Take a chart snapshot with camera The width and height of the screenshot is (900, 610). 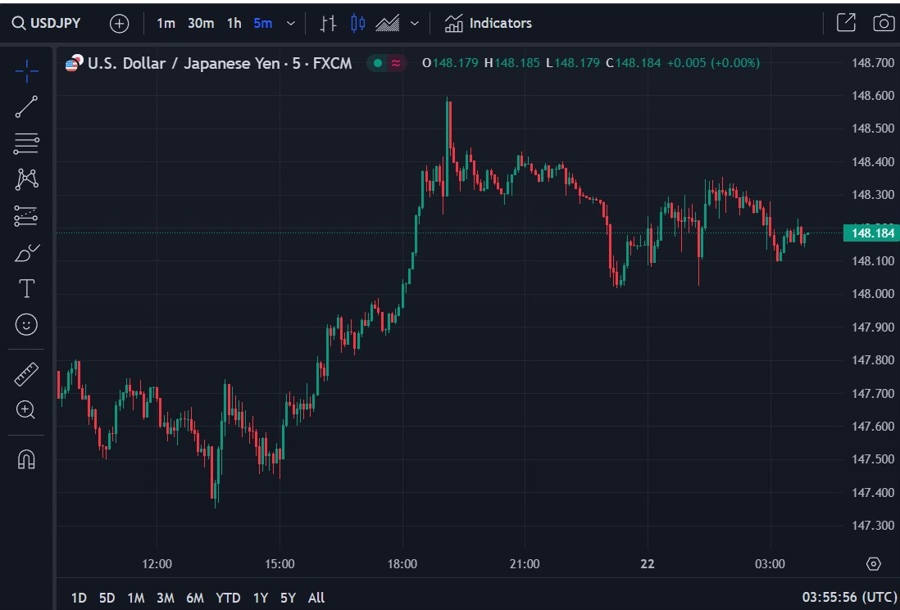[883, 24]
